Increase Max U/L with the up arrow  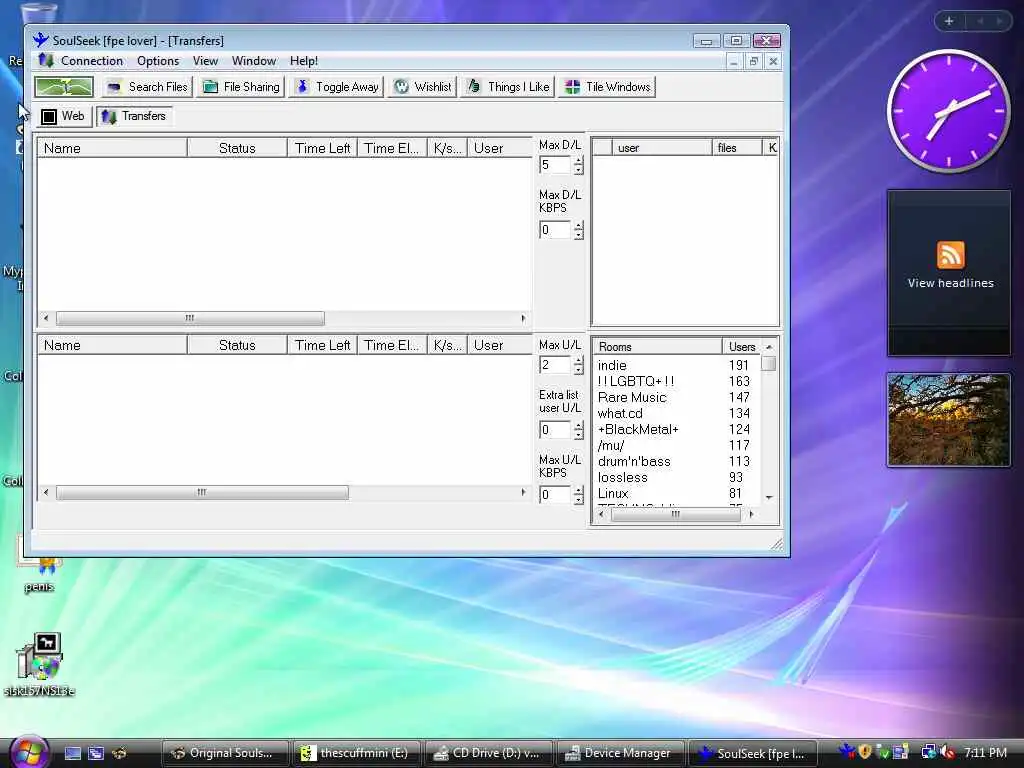click(579, 360)
